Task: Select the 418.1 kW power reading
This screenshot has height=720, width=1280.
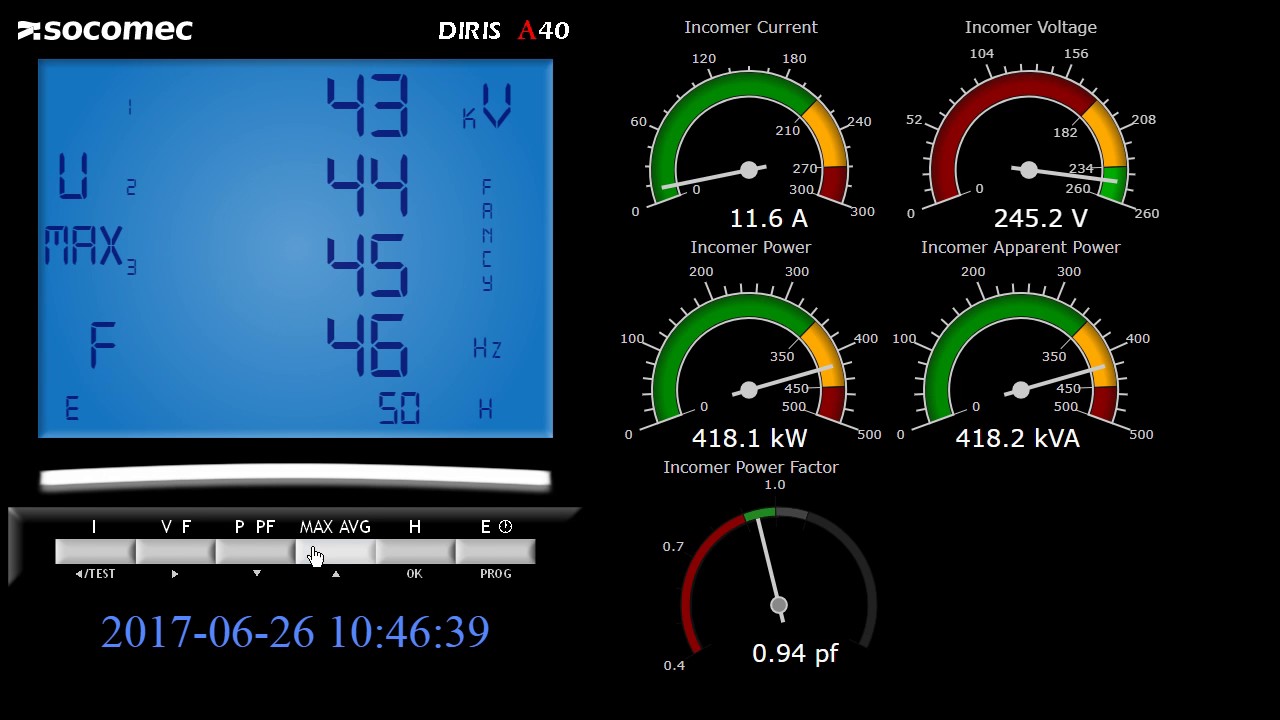Action: [x=749, y=438]
